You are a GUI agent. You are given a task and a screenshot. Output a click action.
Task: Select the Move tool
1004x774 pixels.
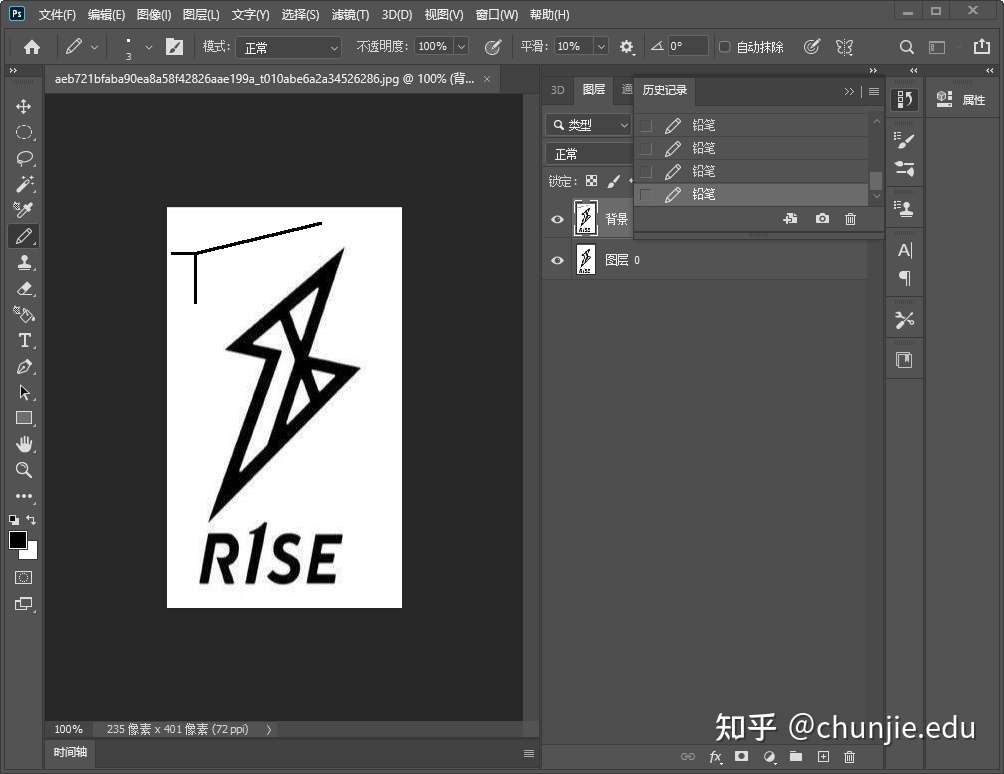[24, 106]
